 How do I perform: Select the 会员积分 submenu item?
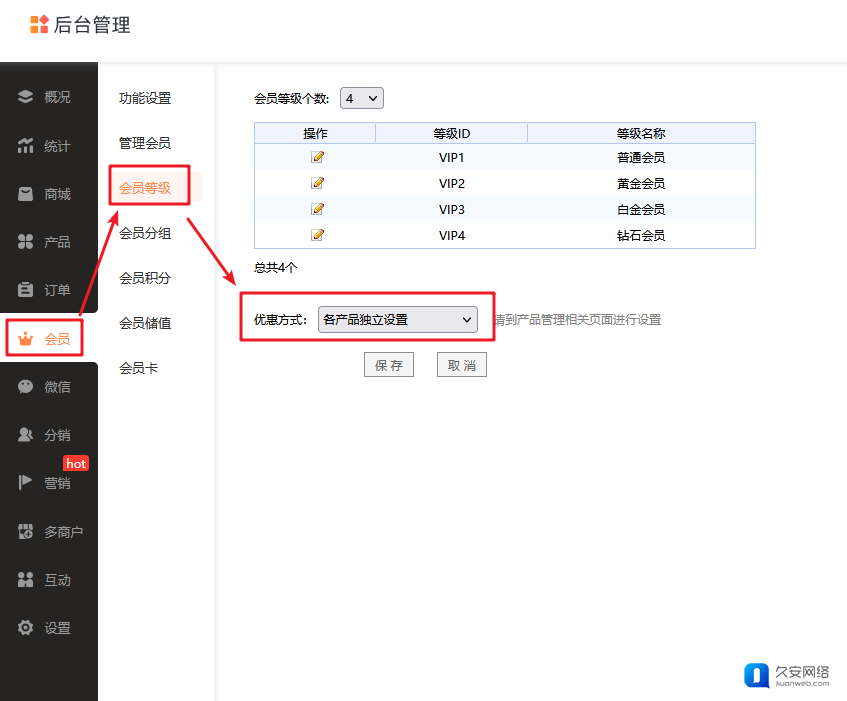pyautogui.click(x=145, y=278)
